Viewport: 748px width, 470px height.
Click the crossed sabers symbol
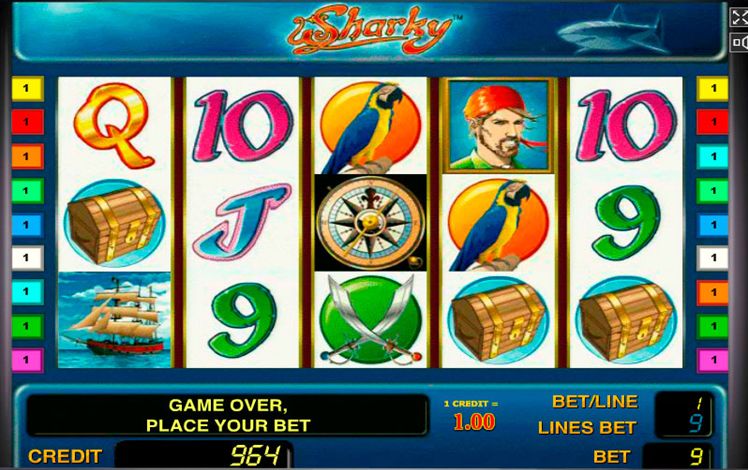371,320
